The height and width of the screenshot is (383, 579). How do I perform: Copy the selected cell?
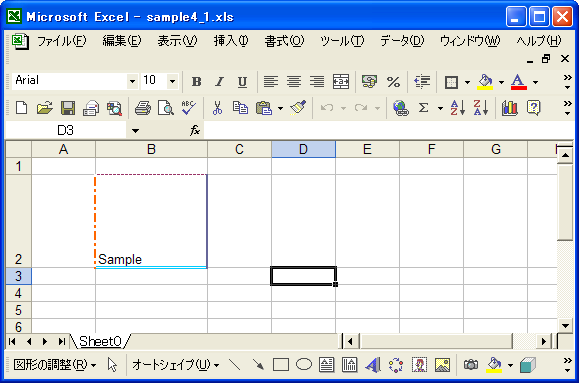240,108
